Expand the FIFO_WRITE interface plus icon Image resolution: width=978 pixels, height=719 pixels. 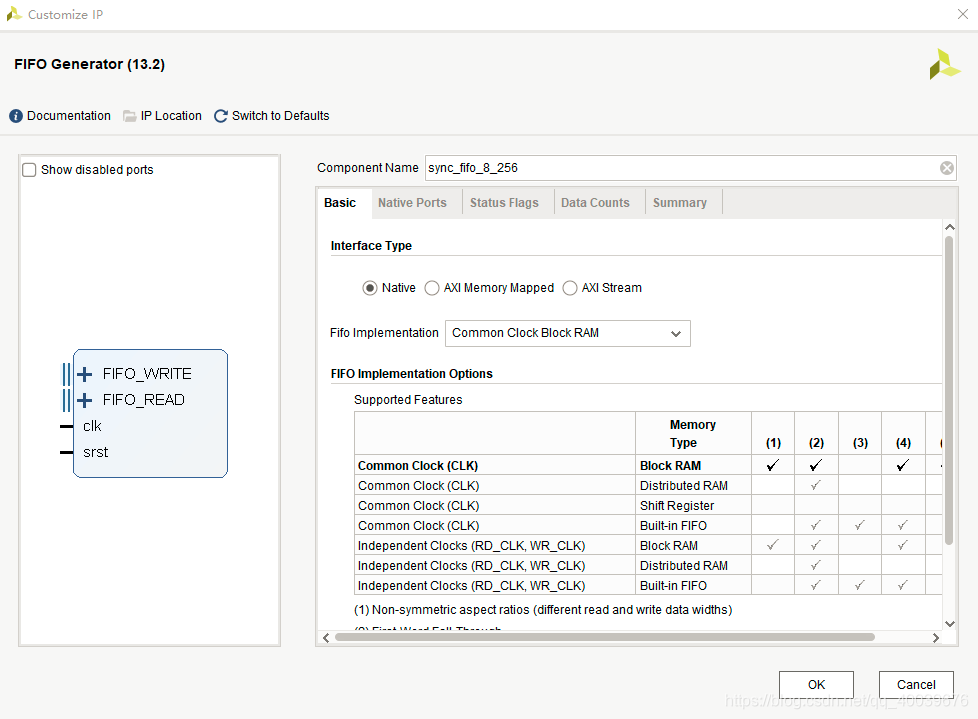coord(84,374)
